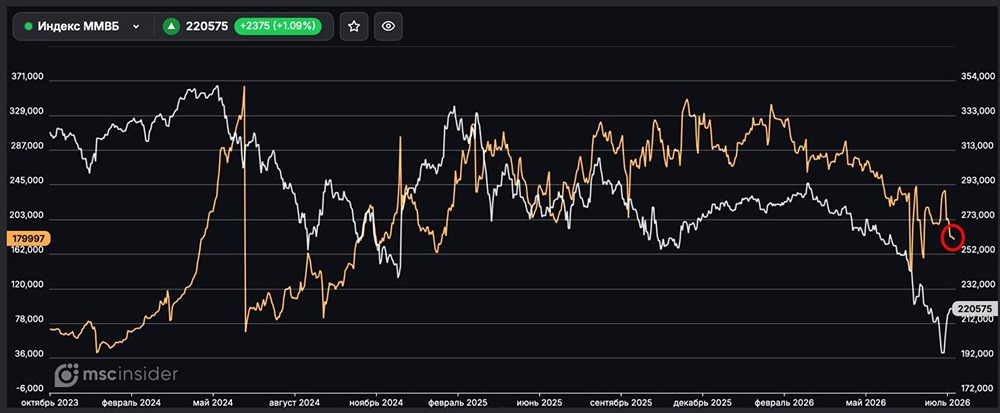Click the orange 179997 price label

(x=27, y=238)
